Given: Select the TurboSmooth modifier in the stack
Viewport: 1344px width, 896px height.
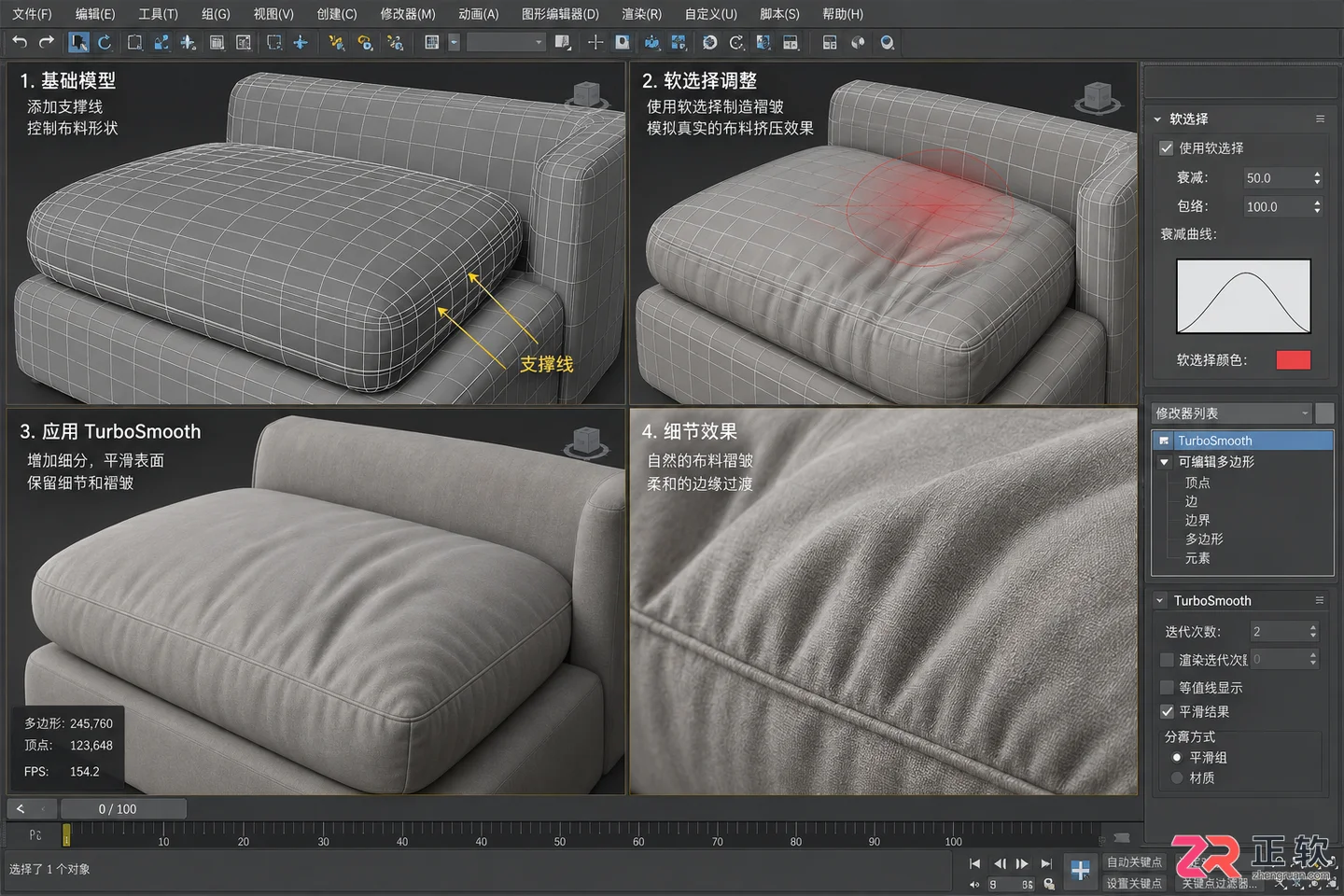Looking at the screenshot, I should 1243,441.
